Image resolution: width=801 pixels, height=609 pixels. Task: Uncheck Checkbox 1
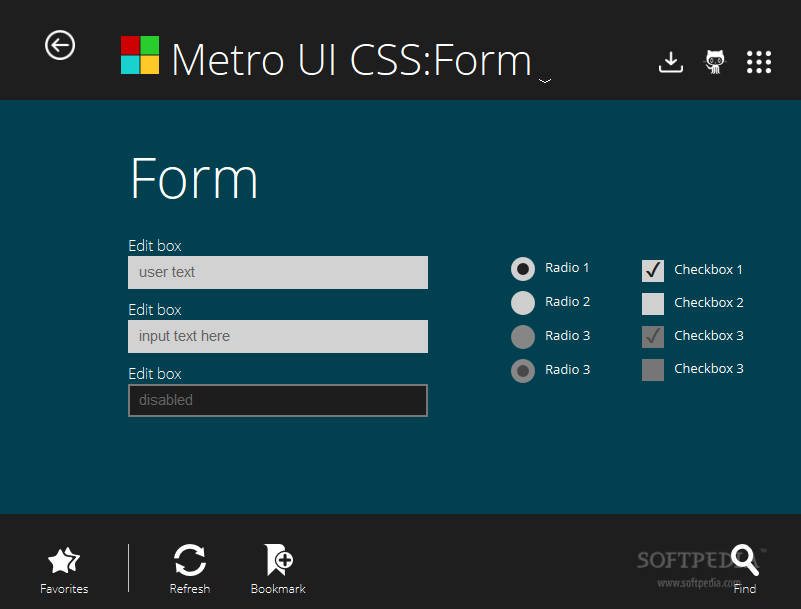point(652,269)
